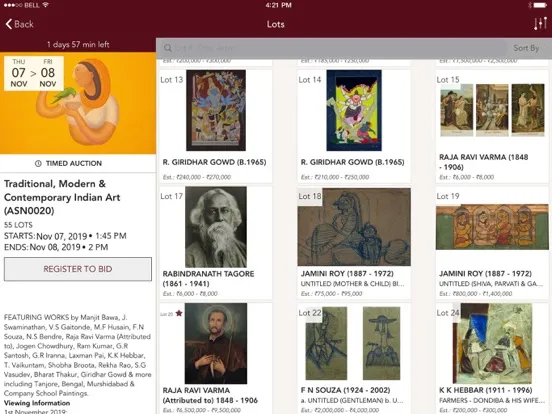Tap the 07 NOV > 08 NOV date badge

coord(34,73)
